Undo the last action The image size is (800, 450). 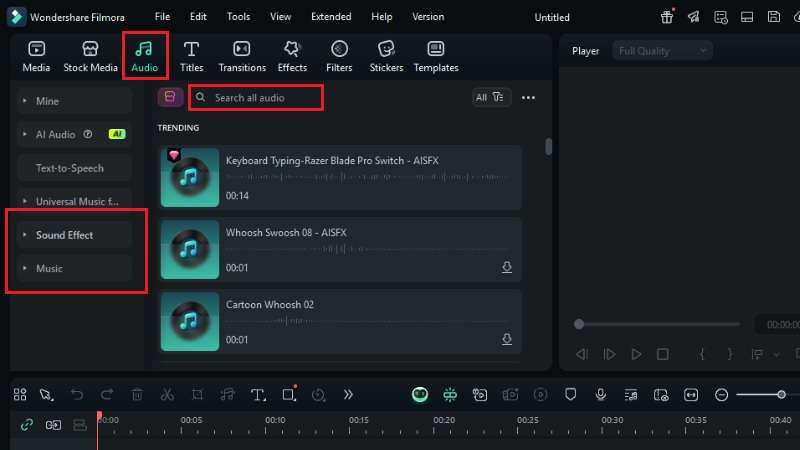click(x=77, y=394)
